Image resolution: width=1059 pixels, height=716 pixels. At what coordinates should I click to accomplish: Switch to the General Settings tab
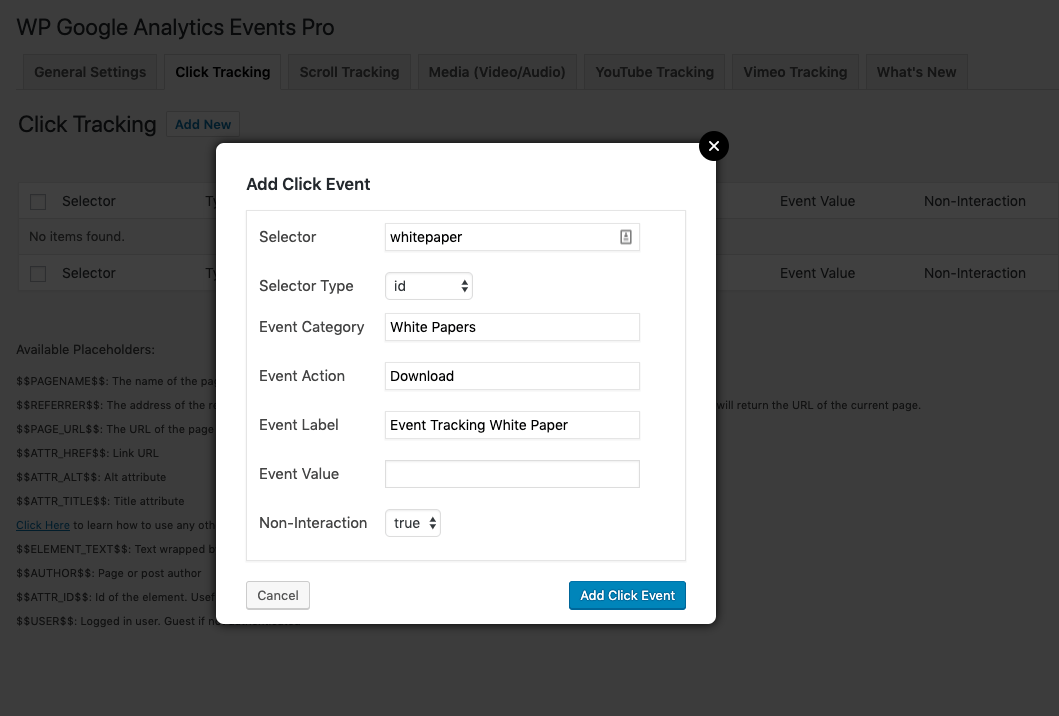pyautogui.click(x=89, y=71)
